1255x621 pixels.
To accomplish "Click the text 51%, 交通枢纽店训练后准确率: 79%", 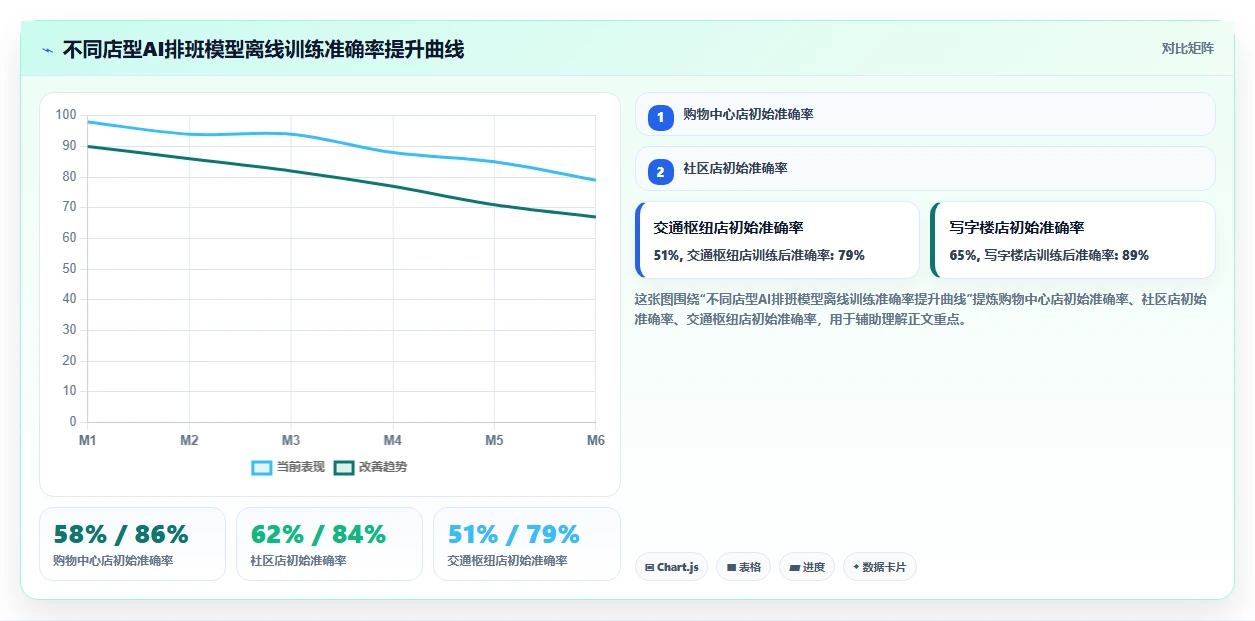I will [759, 255].
